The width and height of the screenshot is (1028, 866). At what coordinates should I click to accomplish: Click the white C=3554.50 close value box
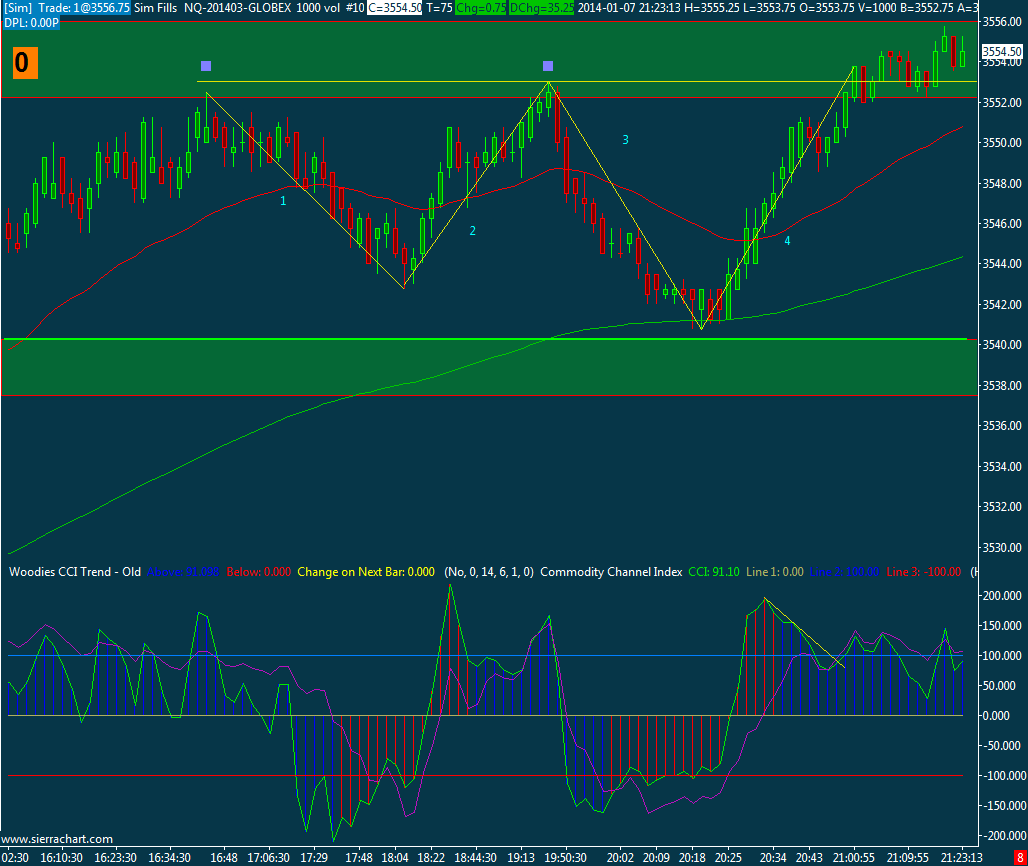[395, 7]
